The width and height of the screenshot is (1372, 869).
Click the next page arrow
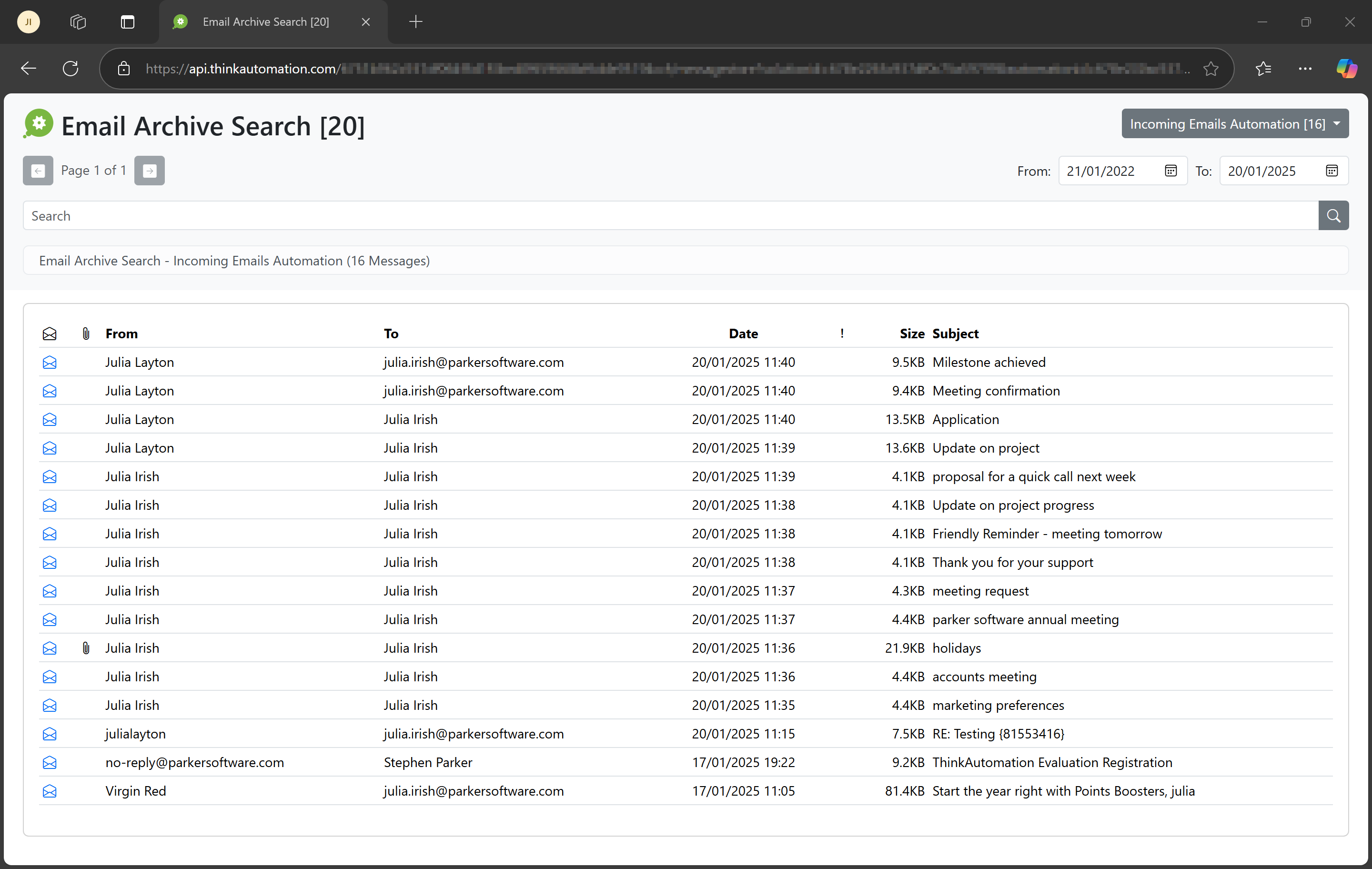[149, 171]
